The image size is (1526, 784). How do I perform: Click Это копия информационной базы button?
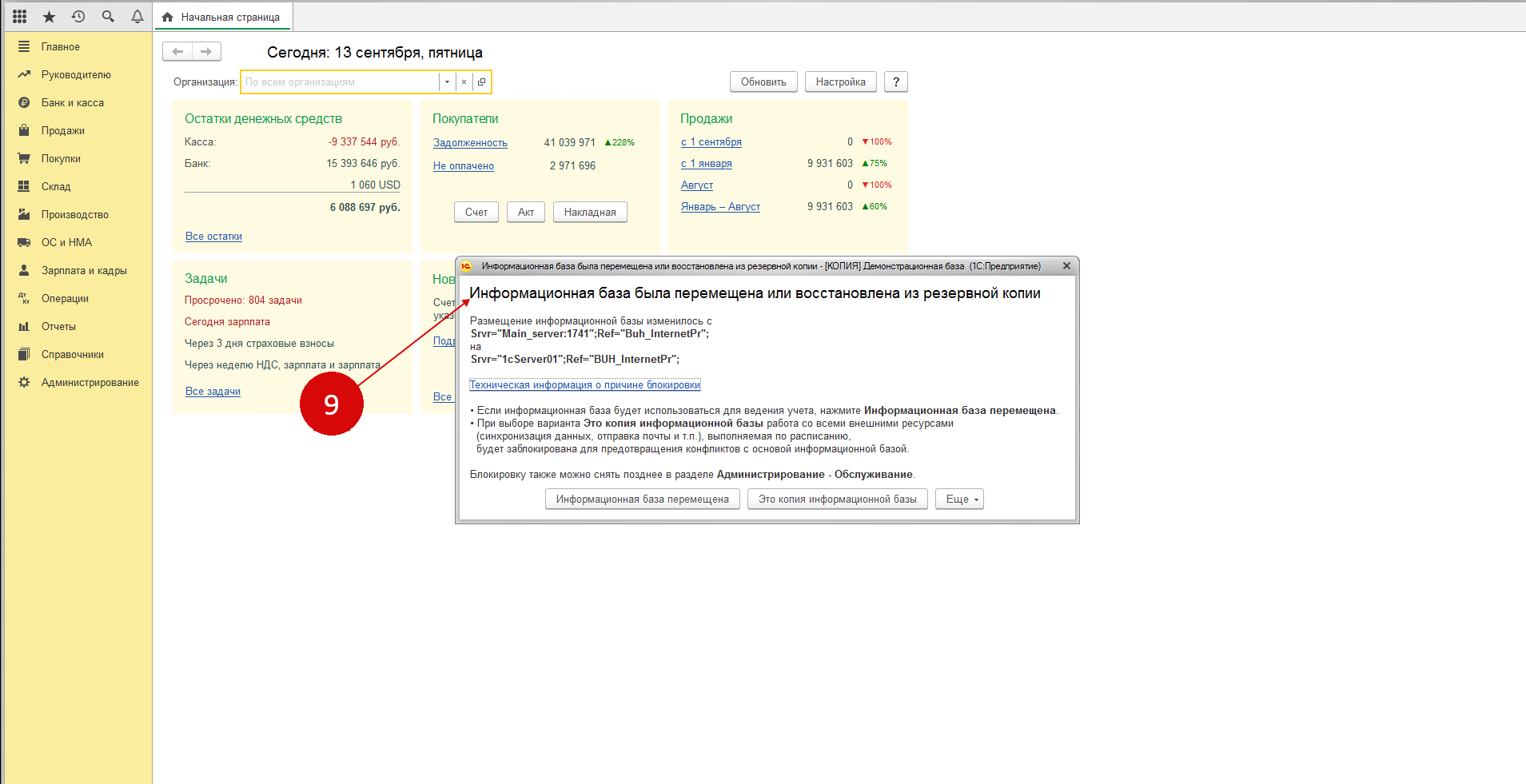pyautogui.click(x=838, y=499)
